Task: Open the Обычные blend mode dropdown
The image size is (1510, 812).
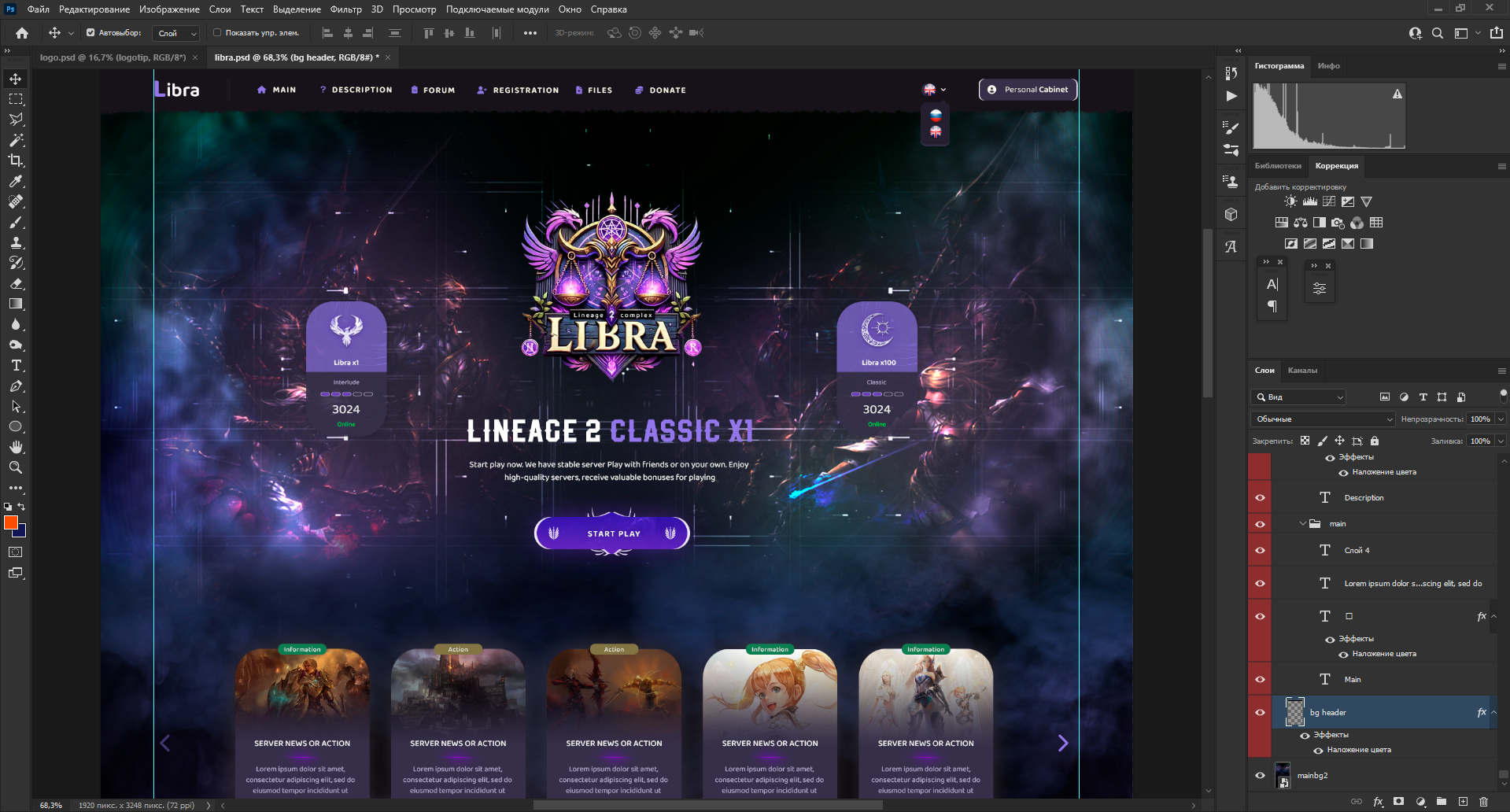Action: click(x=1323, y=419)
